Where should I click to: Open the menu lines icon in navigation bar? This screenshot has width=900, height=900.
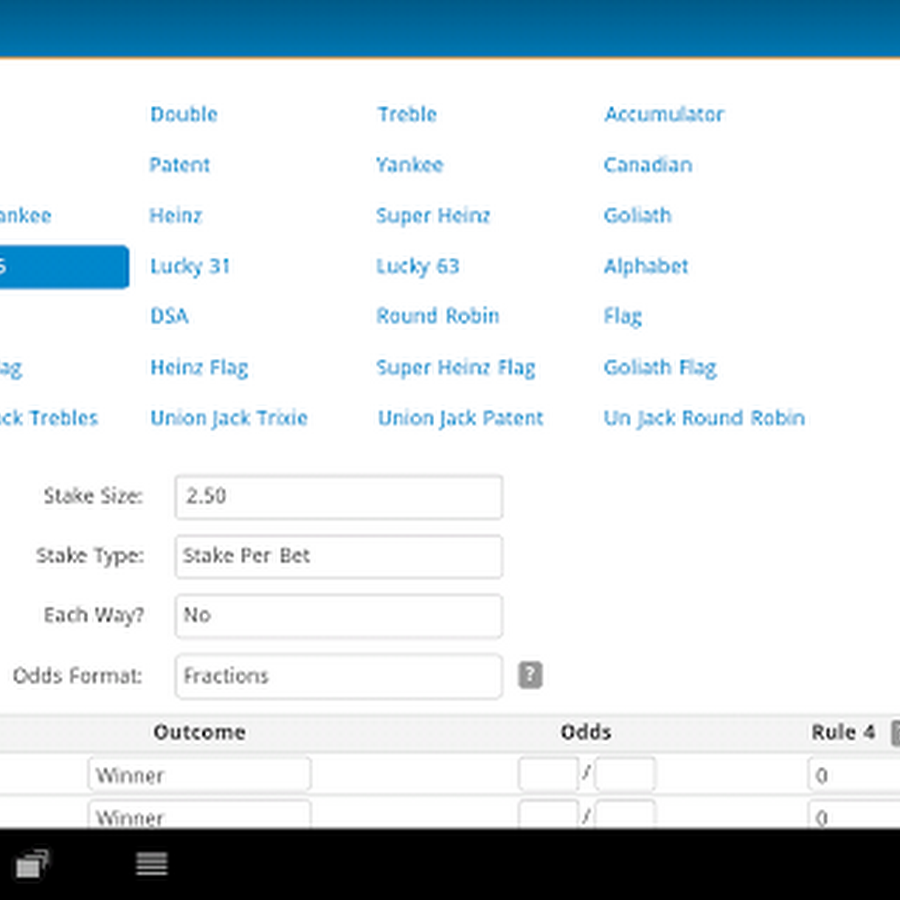pyautogui.click(x=152, y=863)
